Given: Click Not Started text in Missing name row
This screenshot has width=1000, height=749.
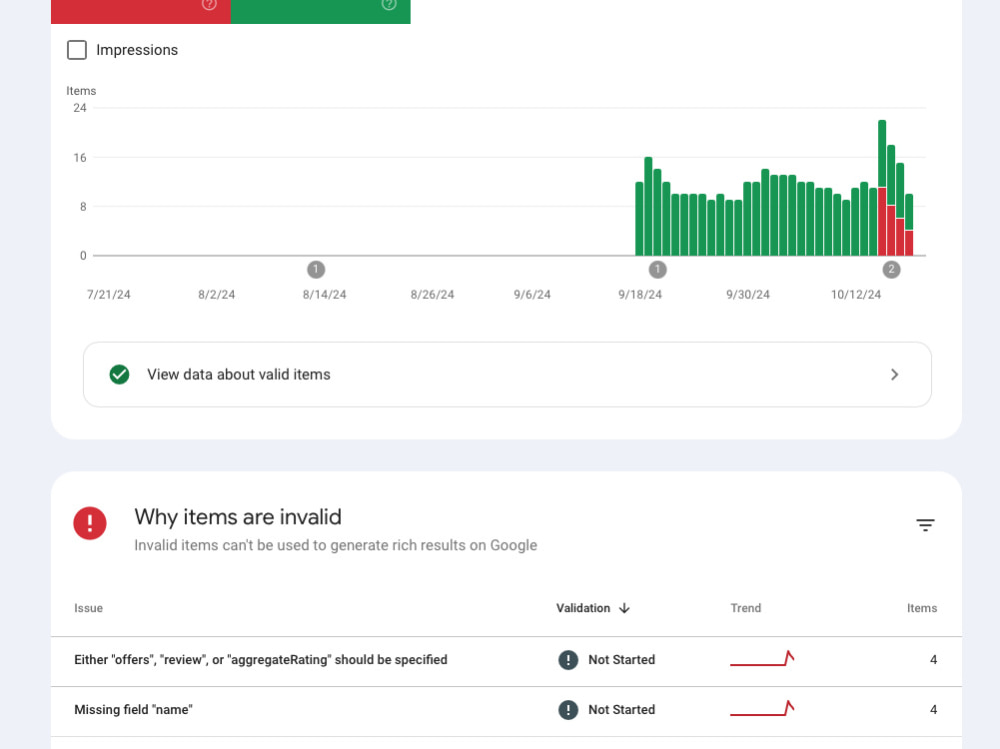Looking at the screenshot, I should [x=621, y=709].
